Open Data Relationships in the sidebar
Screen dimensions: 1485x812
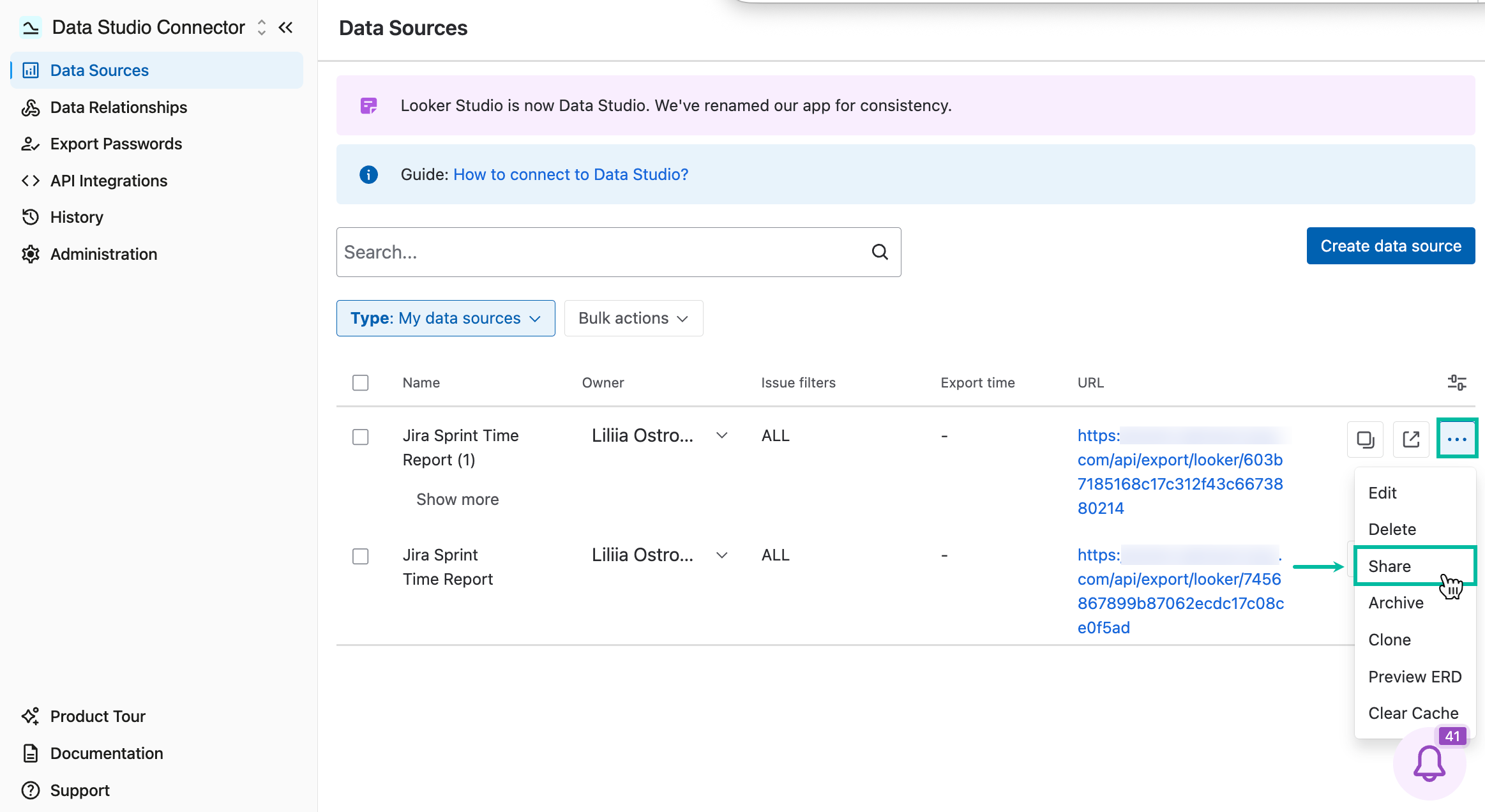point(157,107)
